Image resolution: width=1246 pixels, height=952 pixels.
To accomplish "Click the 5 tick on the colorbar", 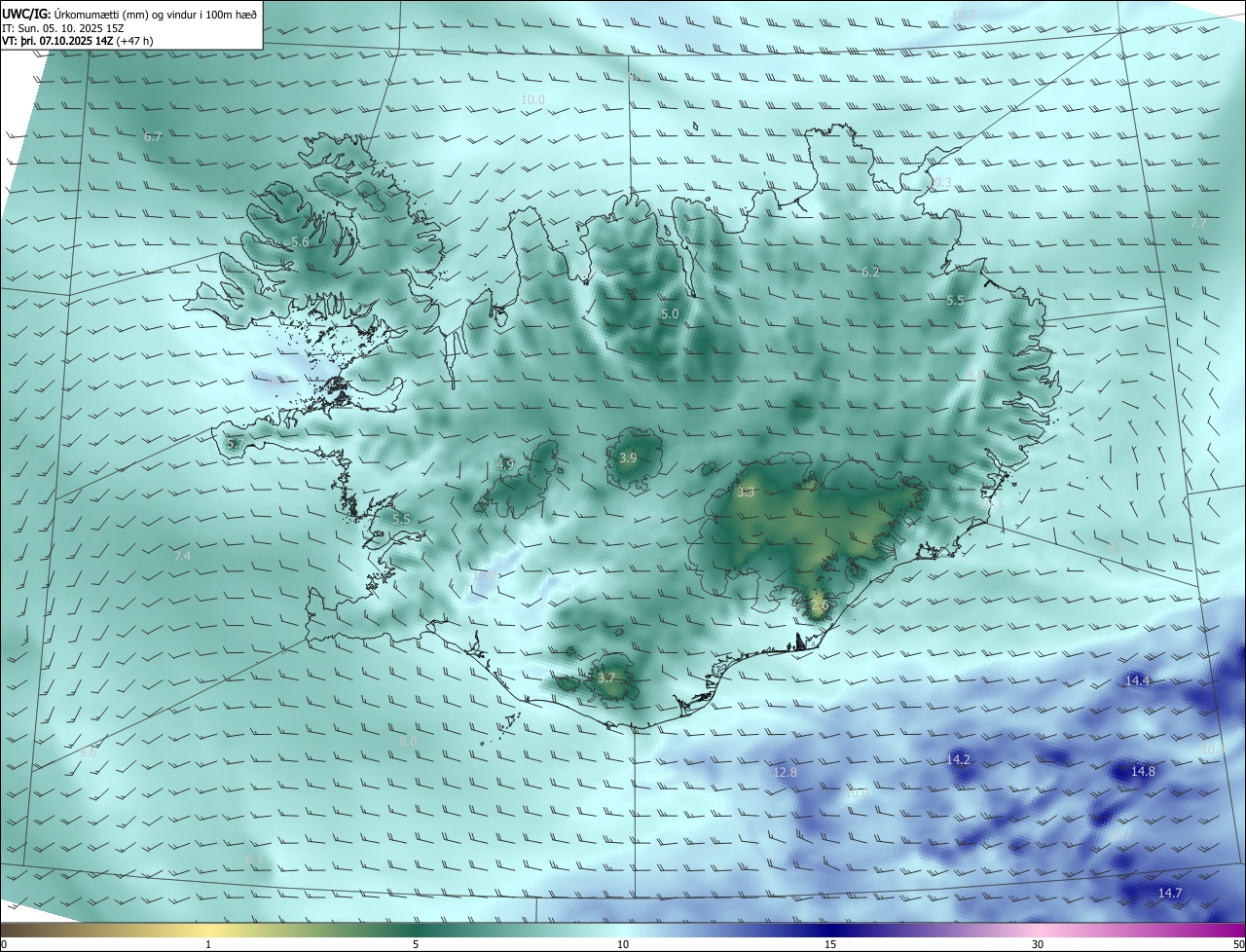I will pyautogui.click(x=416, y=944).
